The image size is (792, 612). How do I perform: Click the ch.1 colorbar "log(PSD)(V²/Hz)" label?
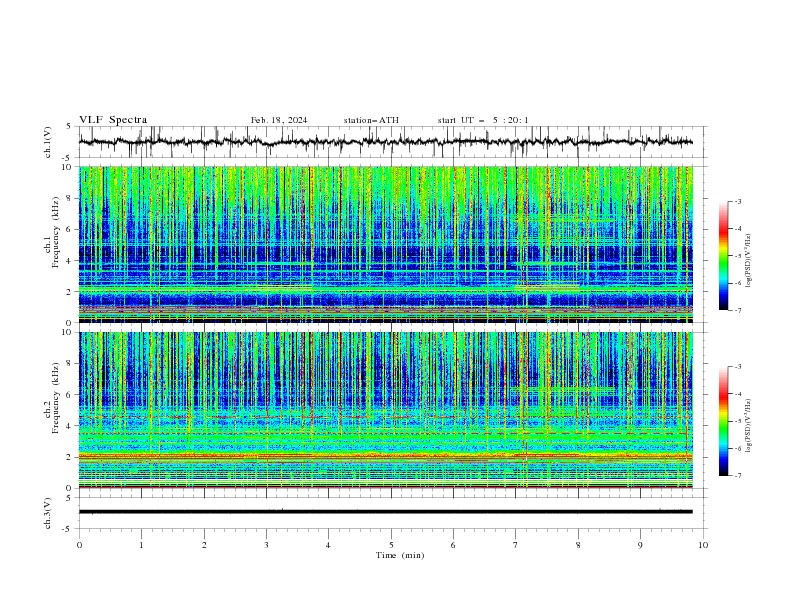click(x=748, y=261)
